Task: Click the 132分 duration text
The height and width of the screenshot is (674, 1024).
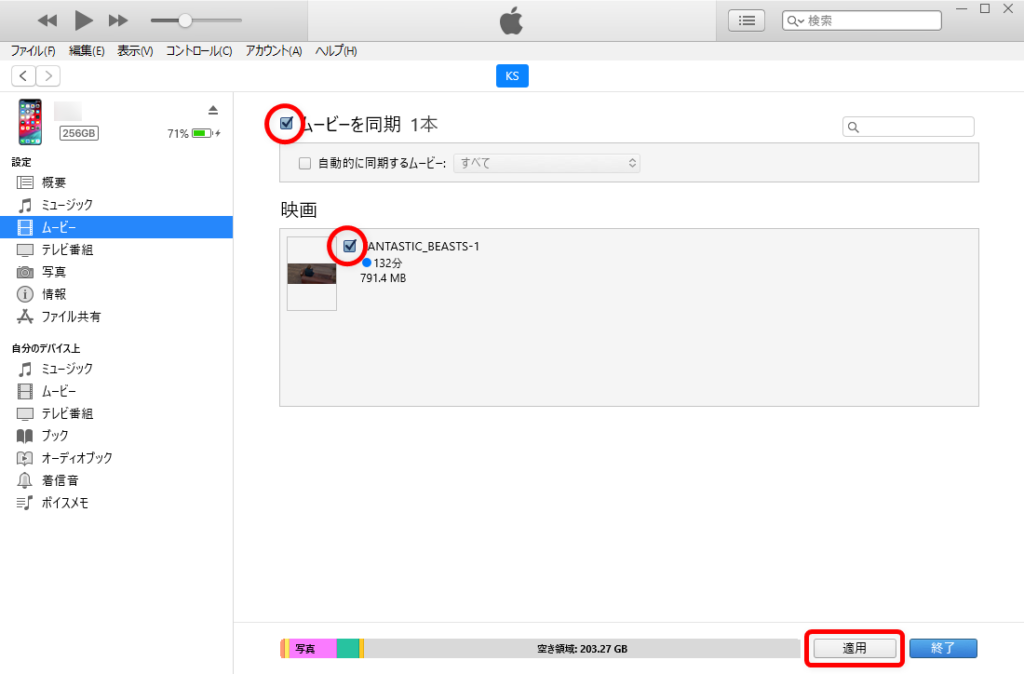Action: [x=387, y=263]
